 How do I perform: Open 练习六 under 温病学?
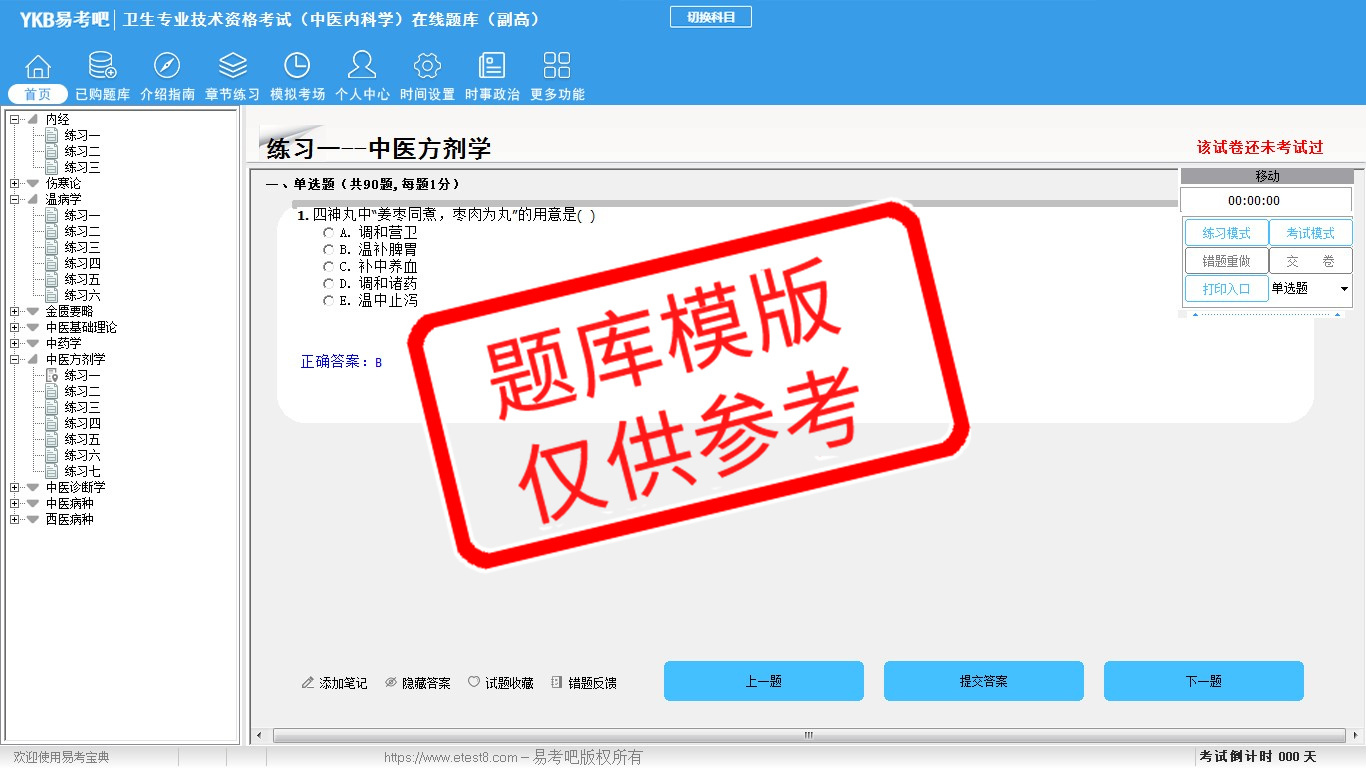click(82, 295)
